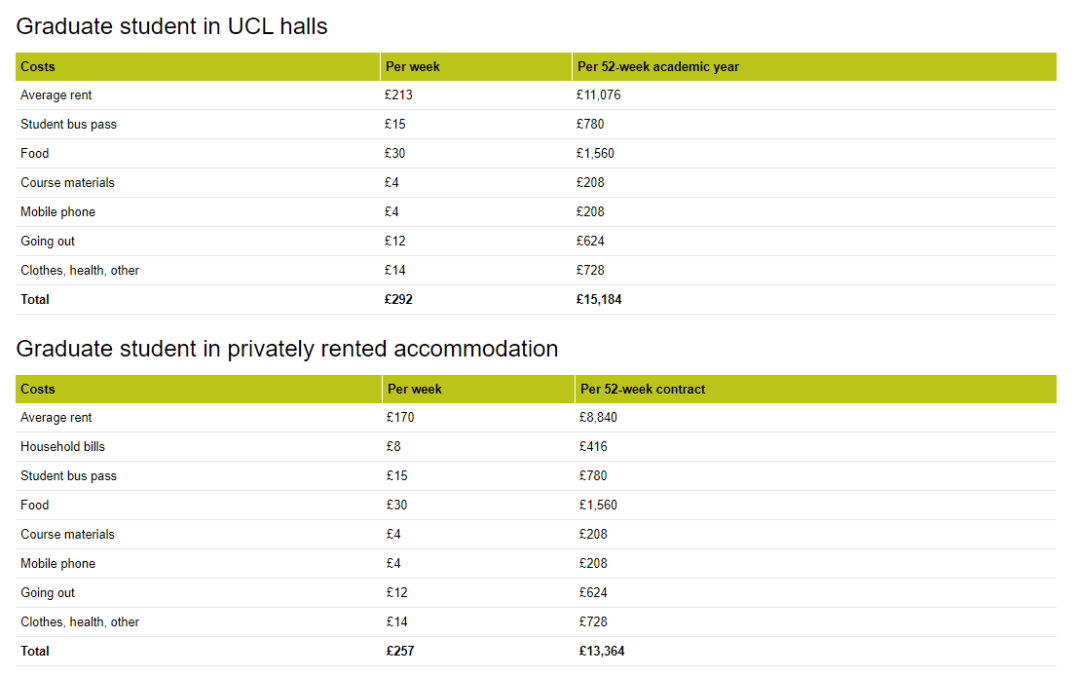Select 'Total' label in the UCL halls table
The height and width of the screenshot is (676, 1080).
coord(35,299)
